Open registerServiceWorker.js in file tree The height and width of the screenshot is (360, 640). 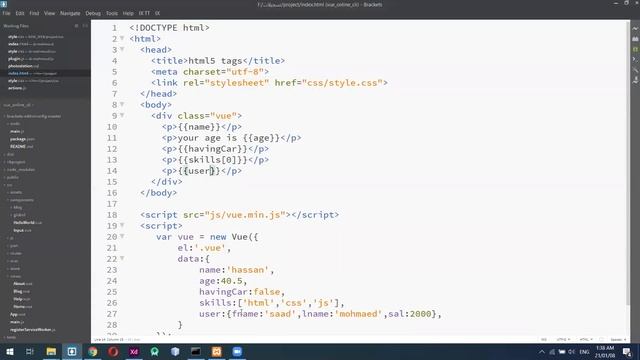(33, 330)
